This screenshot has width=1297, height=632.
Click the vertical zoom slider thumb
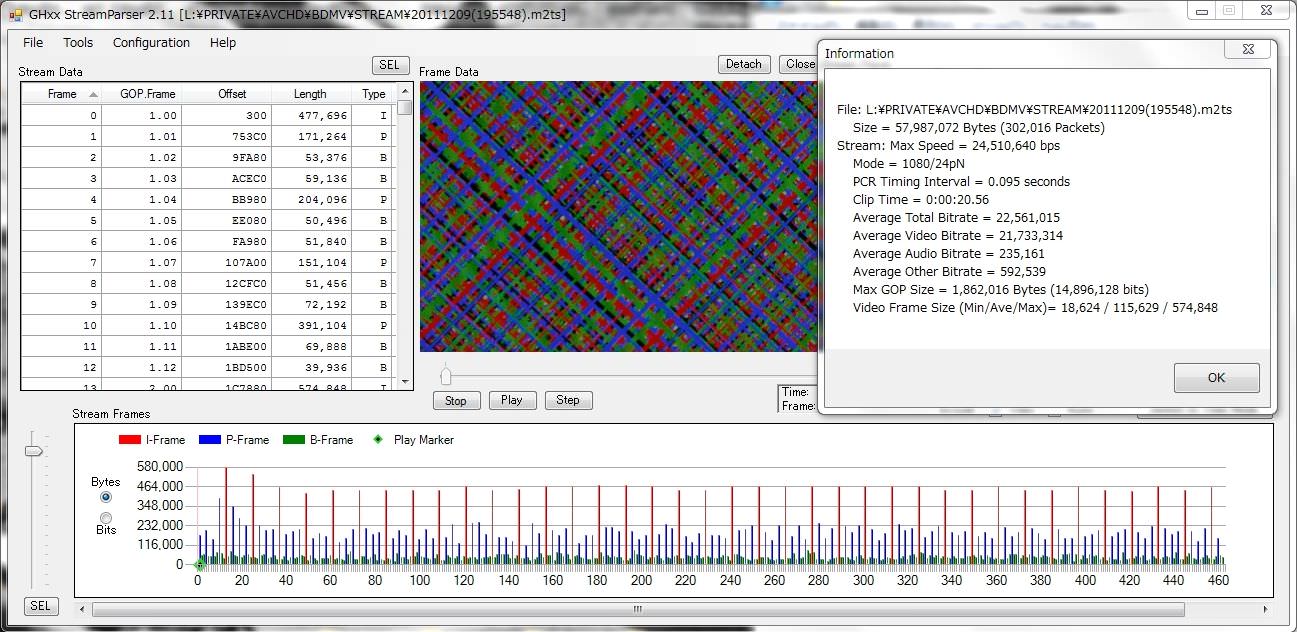(x=34, y=451)
